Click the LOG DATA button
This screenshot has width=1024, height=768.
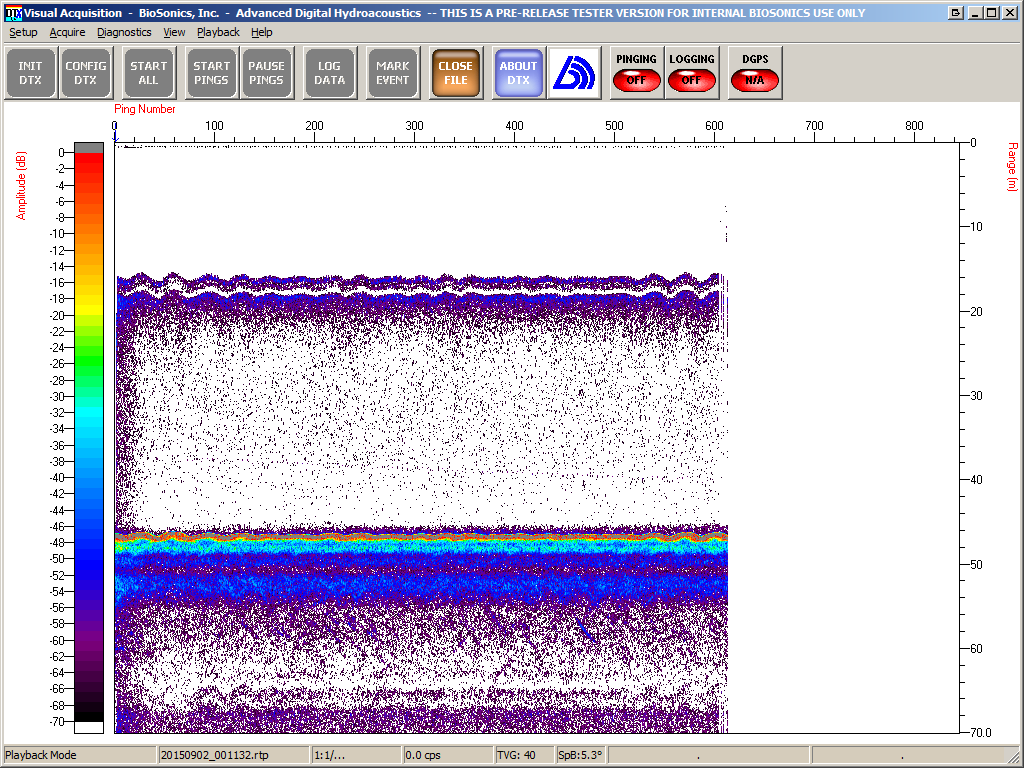329,73
